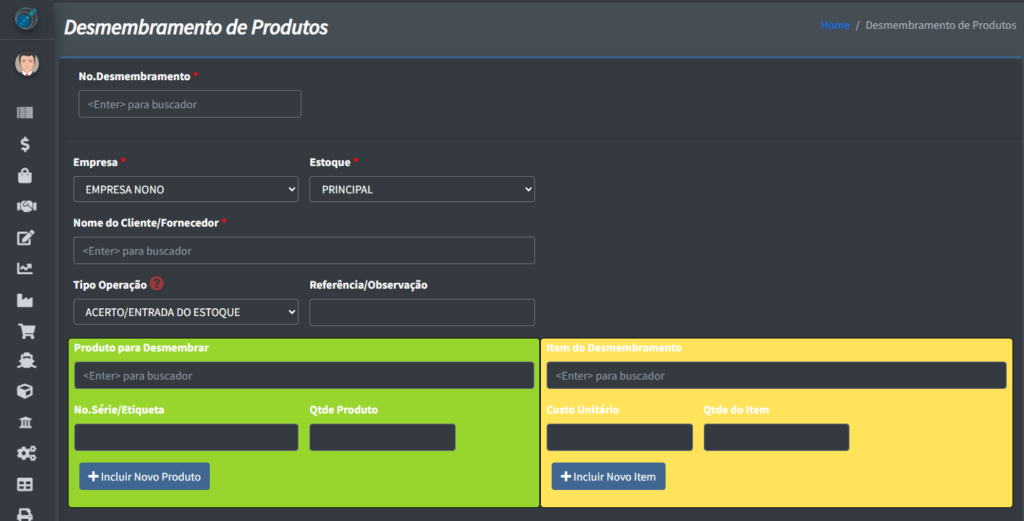Click the barcode icon in sidebar
Viewport: 1024px width, 521px height.
[x=25, y=113]
